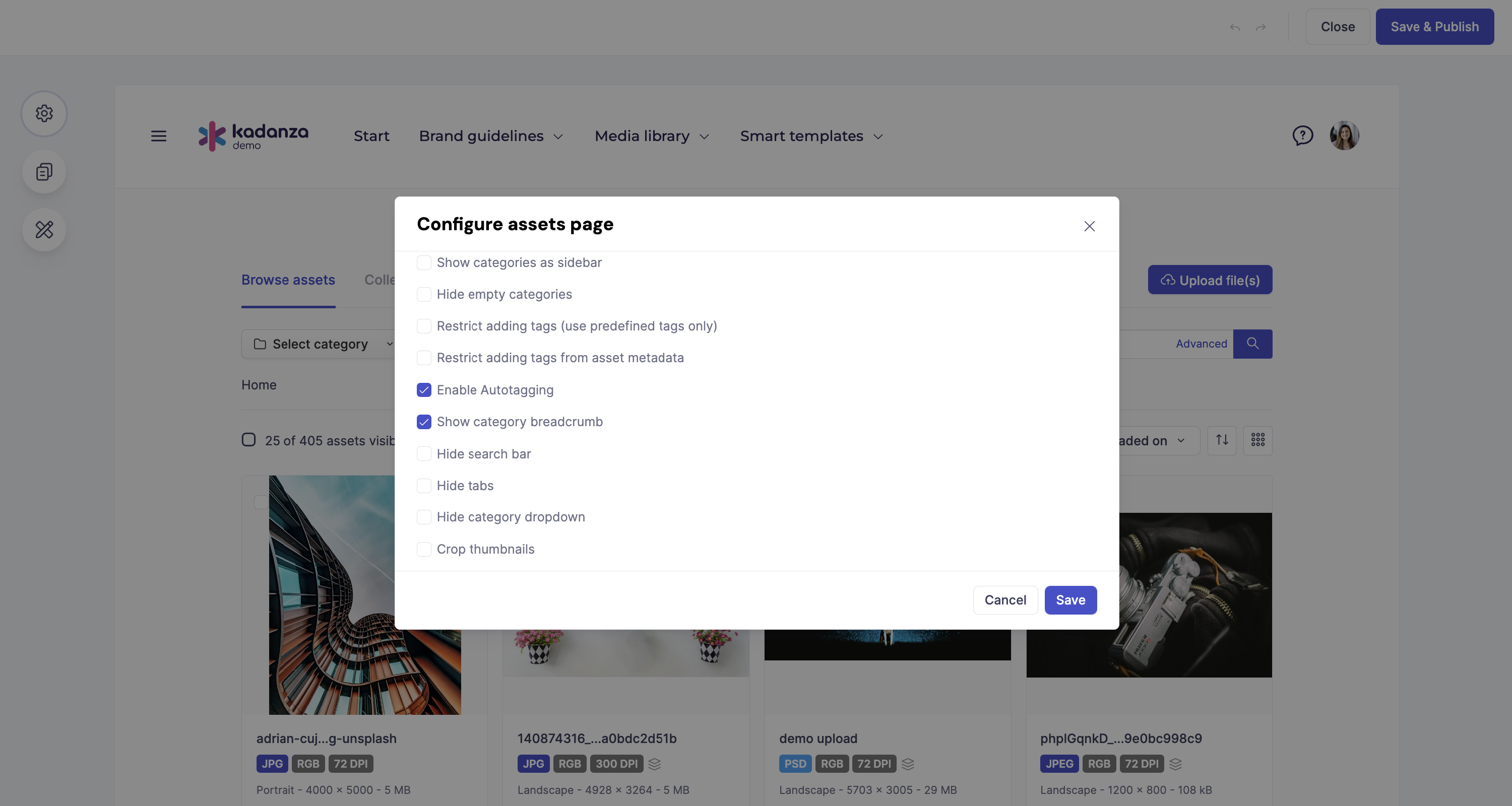Click the documents icon in the left sidebar
Viewport: 1512px width, 806px height.
[x=44, y=171]
